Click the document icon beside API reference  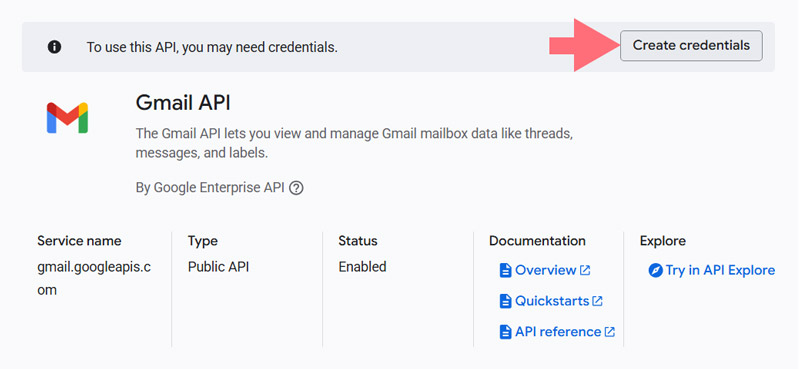505,332
